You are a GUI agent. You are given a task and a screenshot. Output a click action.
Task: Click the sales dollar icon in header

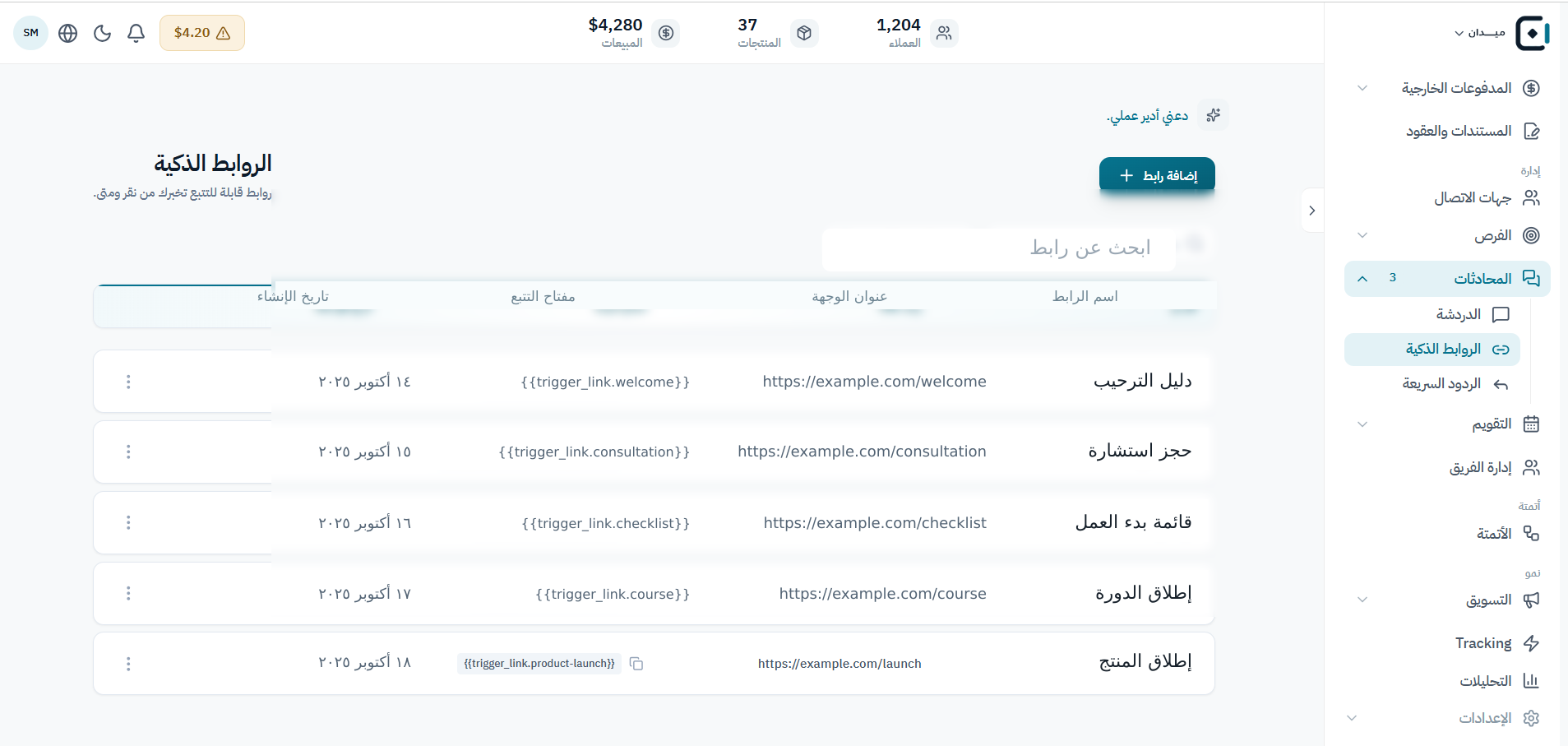pos(666,33)
